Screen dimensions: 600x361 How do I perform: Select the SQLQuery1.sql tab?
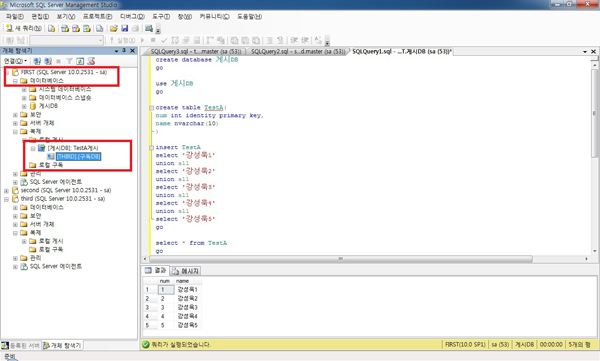(401, 52)
